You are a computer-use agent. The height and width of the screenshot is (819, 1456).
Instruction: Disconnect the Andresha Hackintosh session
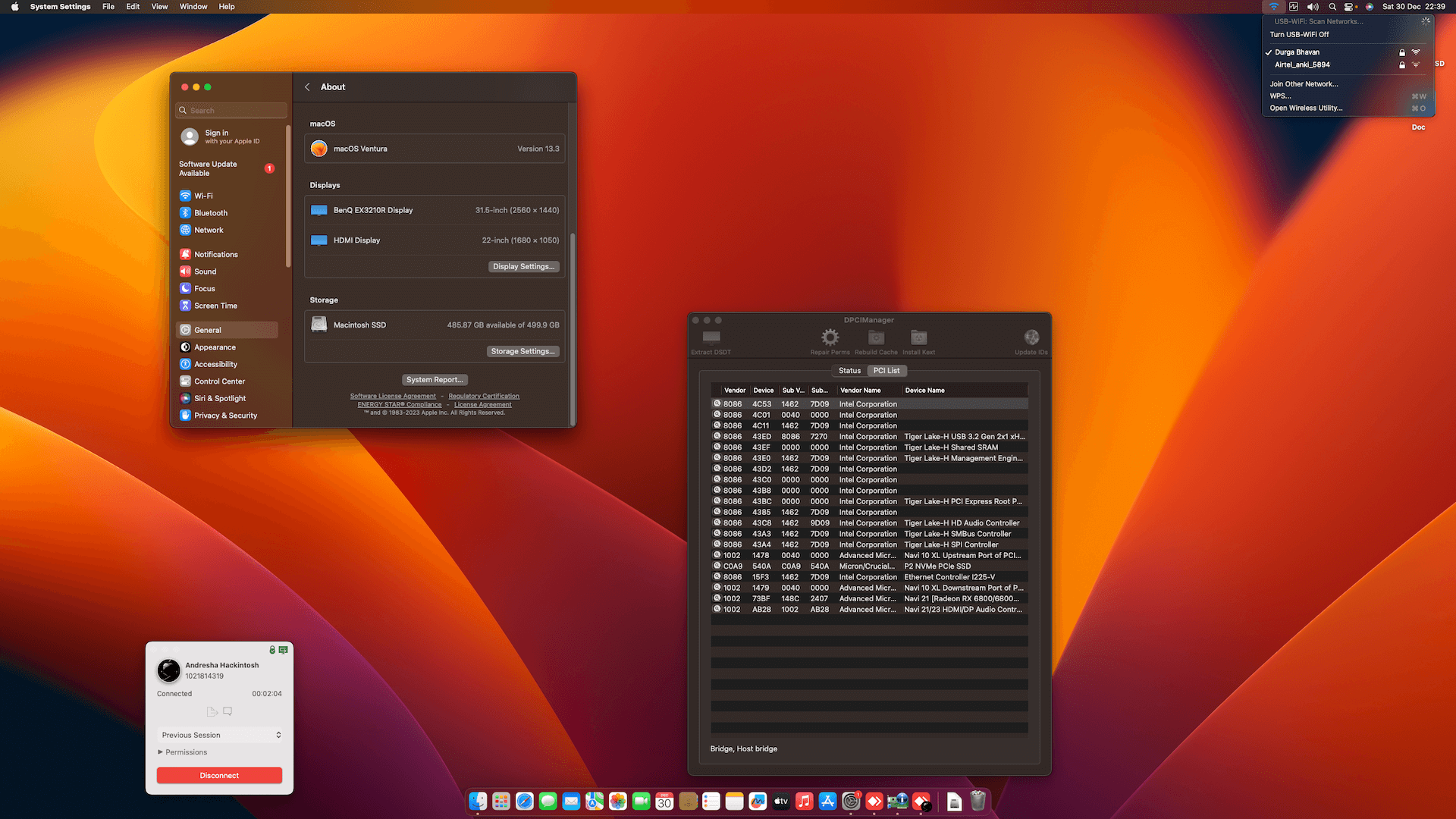click(219, 775)
